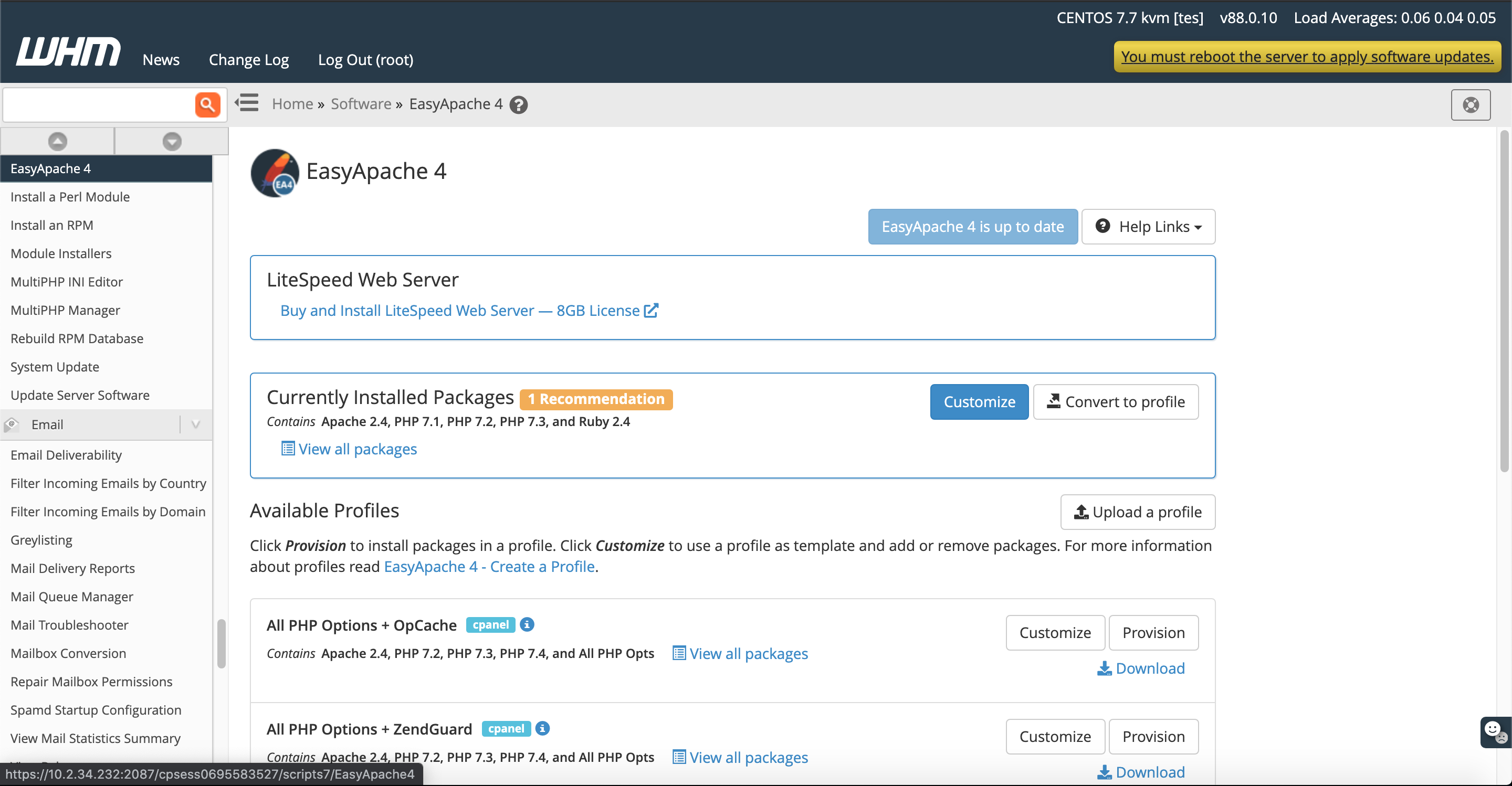Open Install an RPM
1512x786 pixels.
click(51, 225)
